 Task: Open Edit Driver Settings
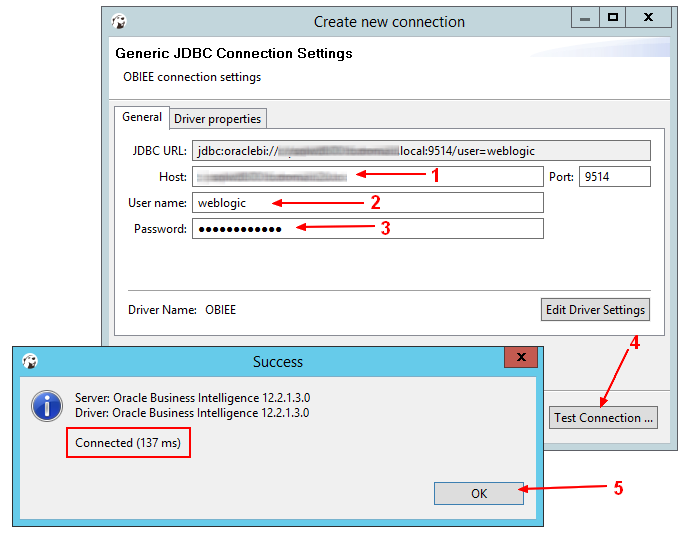[595, 309]
